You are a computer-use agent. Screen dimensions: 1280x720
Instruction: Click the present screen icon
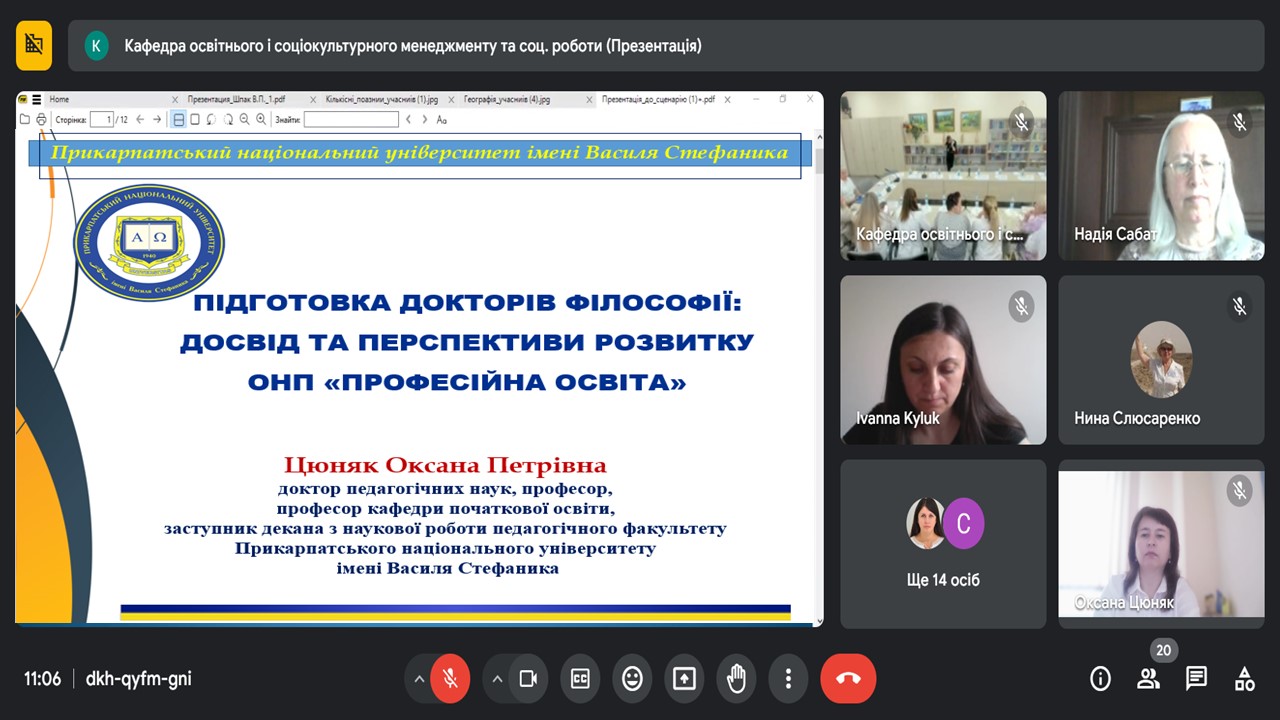(x=684, y=679)
